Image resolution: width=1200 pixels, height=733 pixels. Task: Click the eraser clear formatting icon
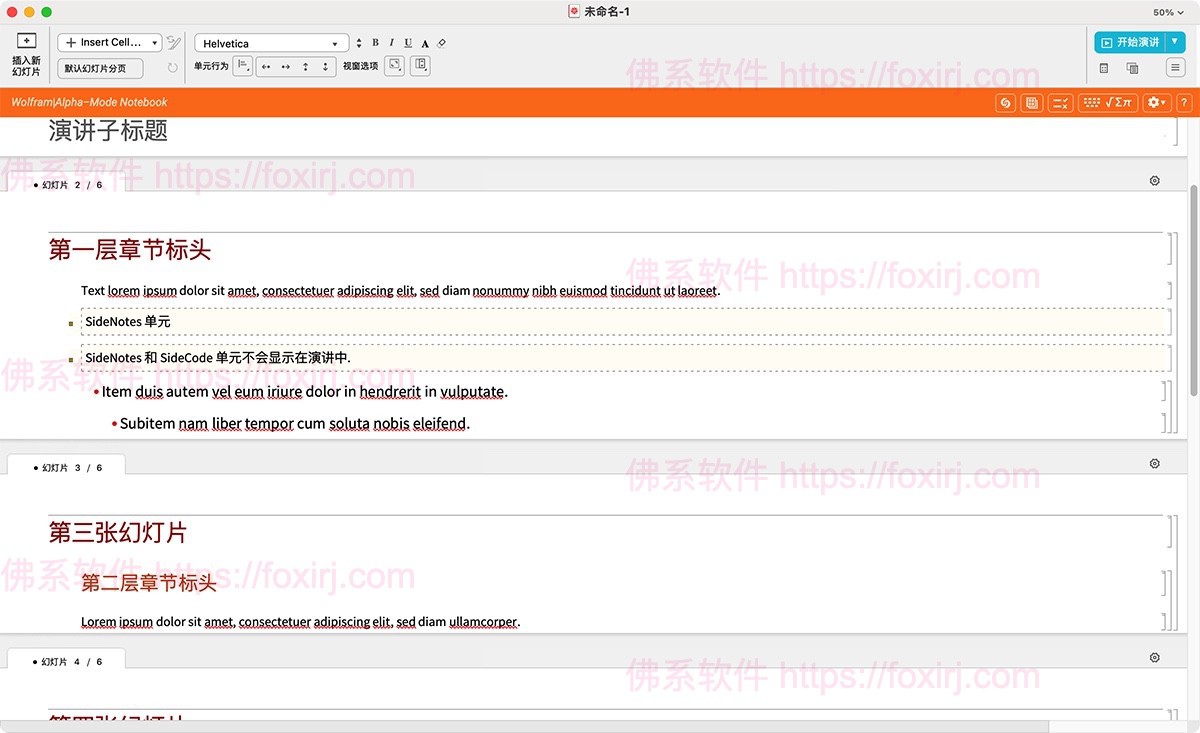pos(442,43)
